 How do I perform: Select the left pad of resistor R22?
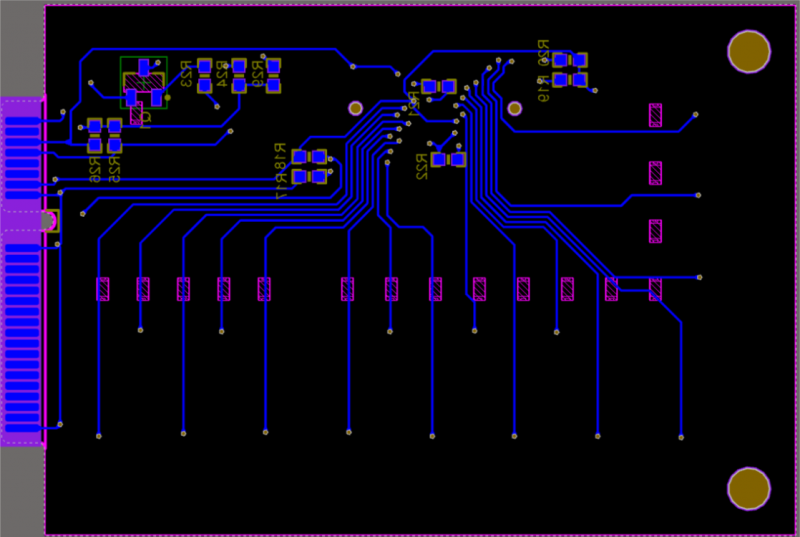click(438, 160)
